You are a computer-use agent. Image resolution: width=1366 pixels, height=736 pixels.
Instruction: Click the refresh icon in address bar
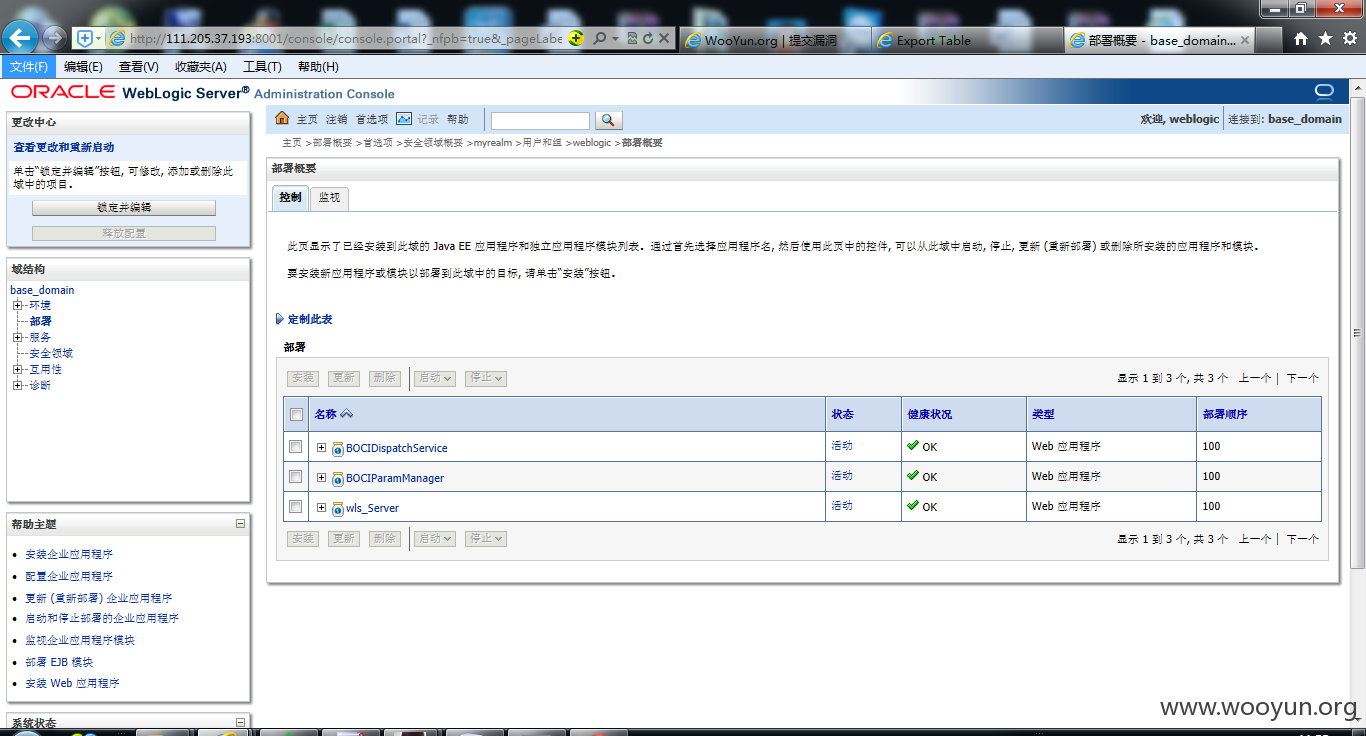click(647, 38)
